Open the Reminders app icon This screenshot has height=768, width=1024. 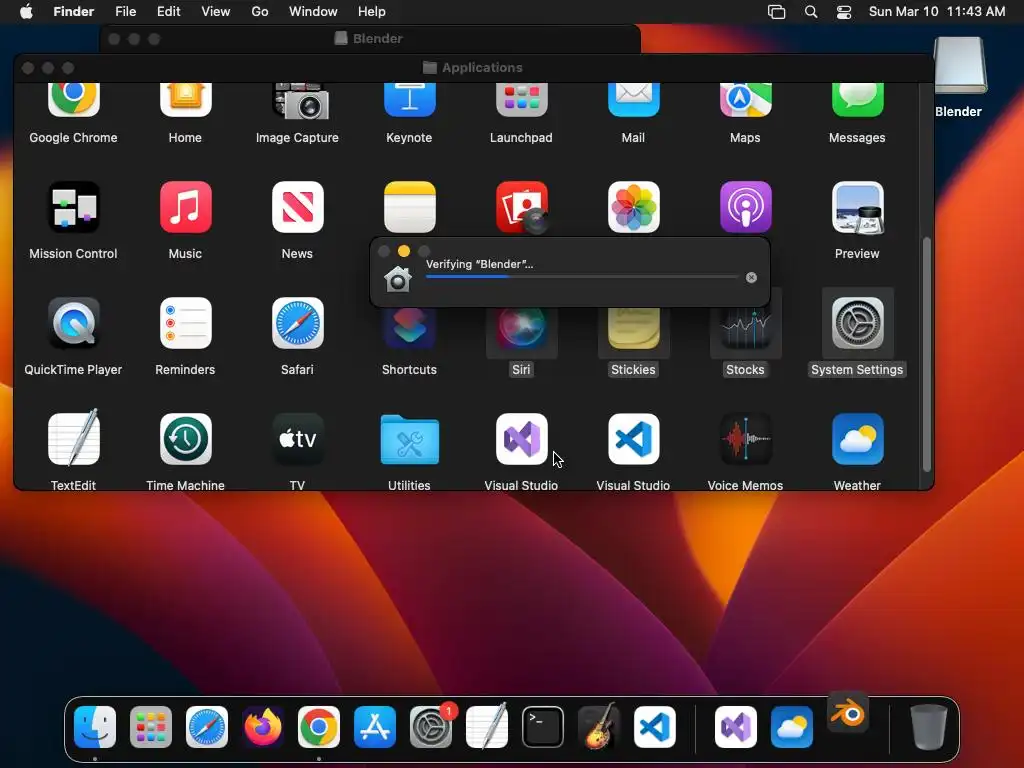185,323
